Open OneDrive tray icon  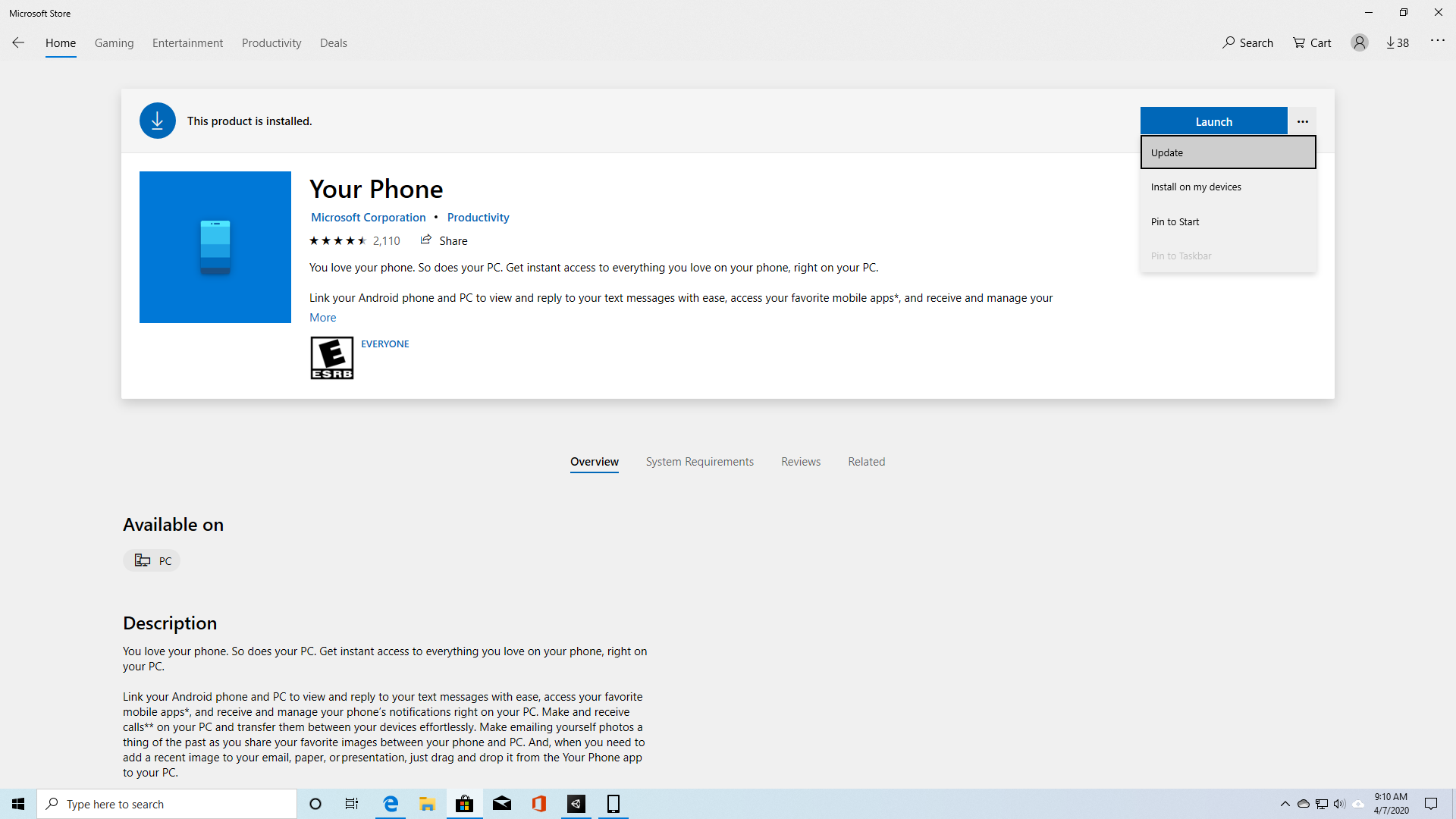tap(1303, 804)
